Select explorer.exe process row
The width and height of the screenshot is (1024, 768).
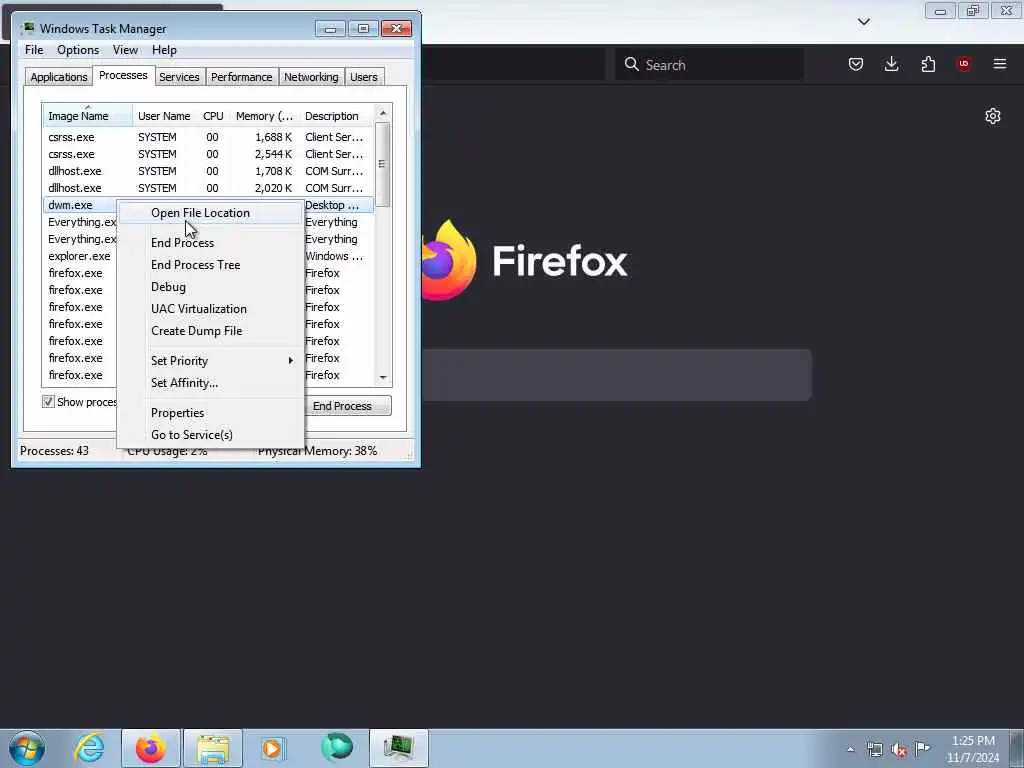pyautogui.click(x=80, y=256)
